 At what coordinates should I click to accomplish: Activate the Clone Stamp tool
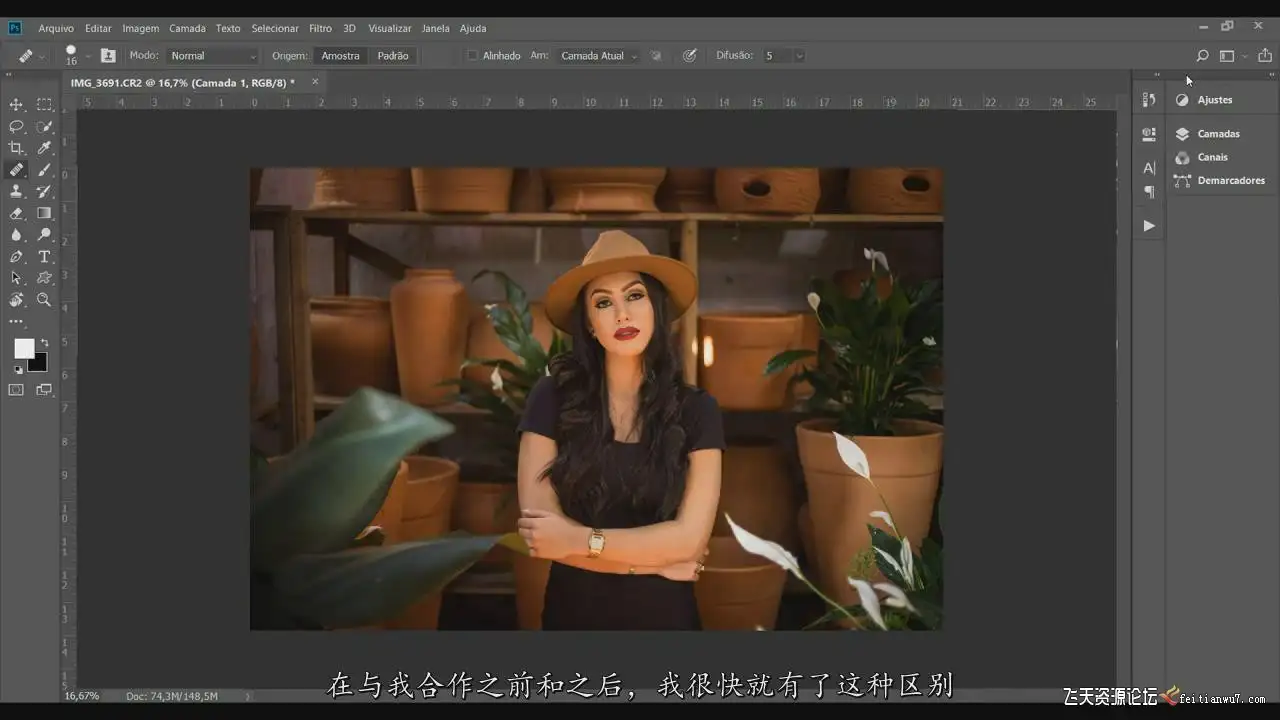pos(16,191)
